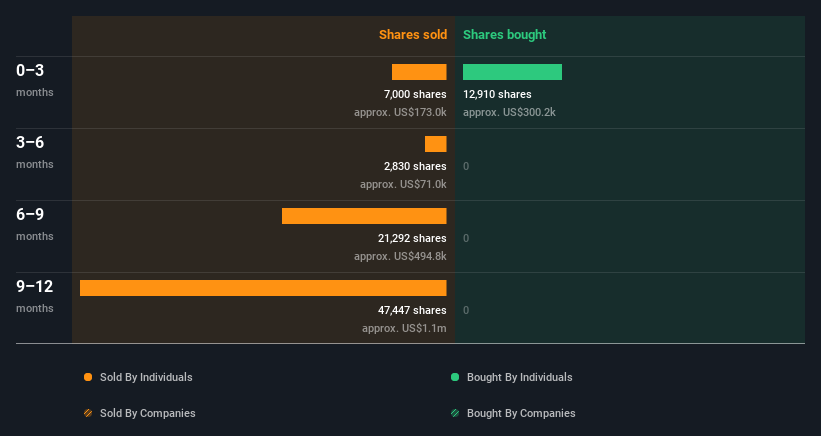Screen dimensions: 821x436
Task: Click the Shares sold column header
Action: [x=413, y=35]
